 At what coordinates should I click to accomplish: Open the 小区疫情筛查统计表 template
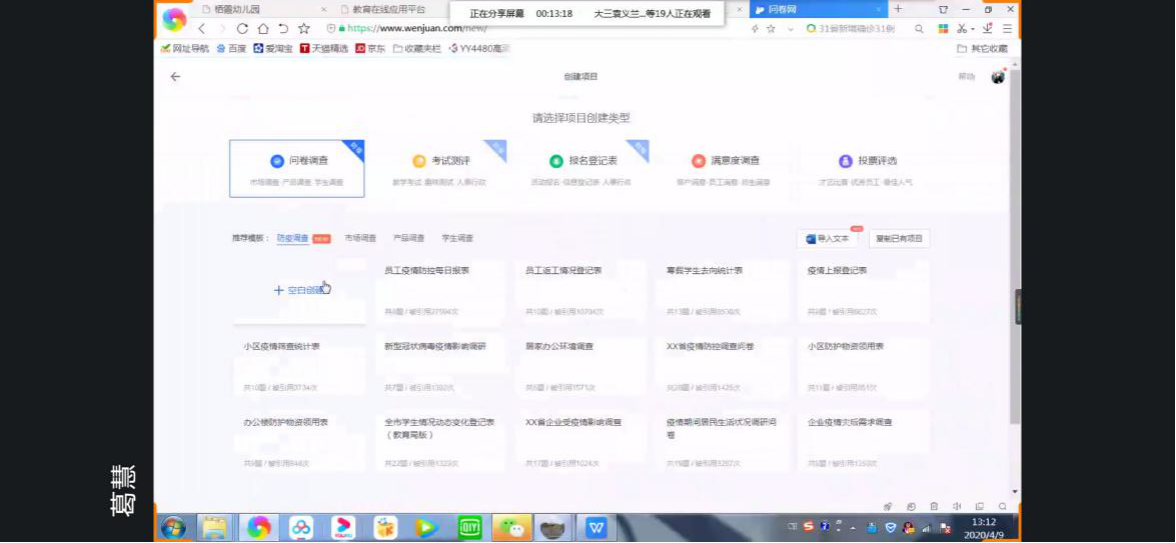300,368
